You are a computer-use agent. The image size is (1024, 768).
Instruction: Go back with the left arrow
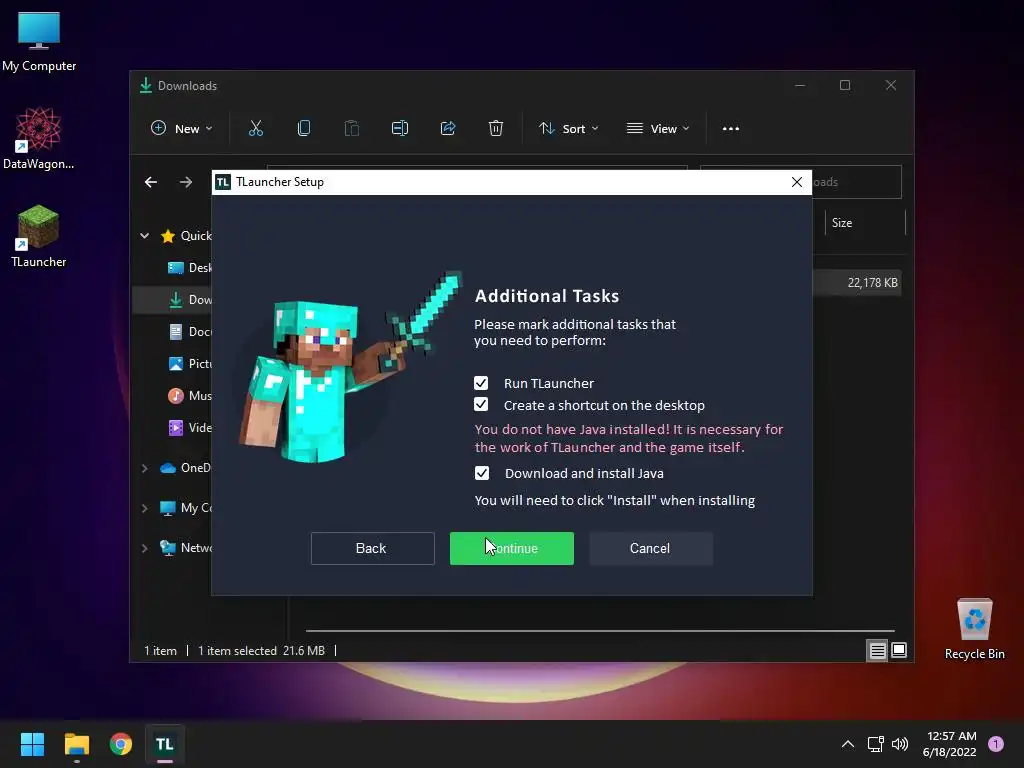click(x=151, y=182)
